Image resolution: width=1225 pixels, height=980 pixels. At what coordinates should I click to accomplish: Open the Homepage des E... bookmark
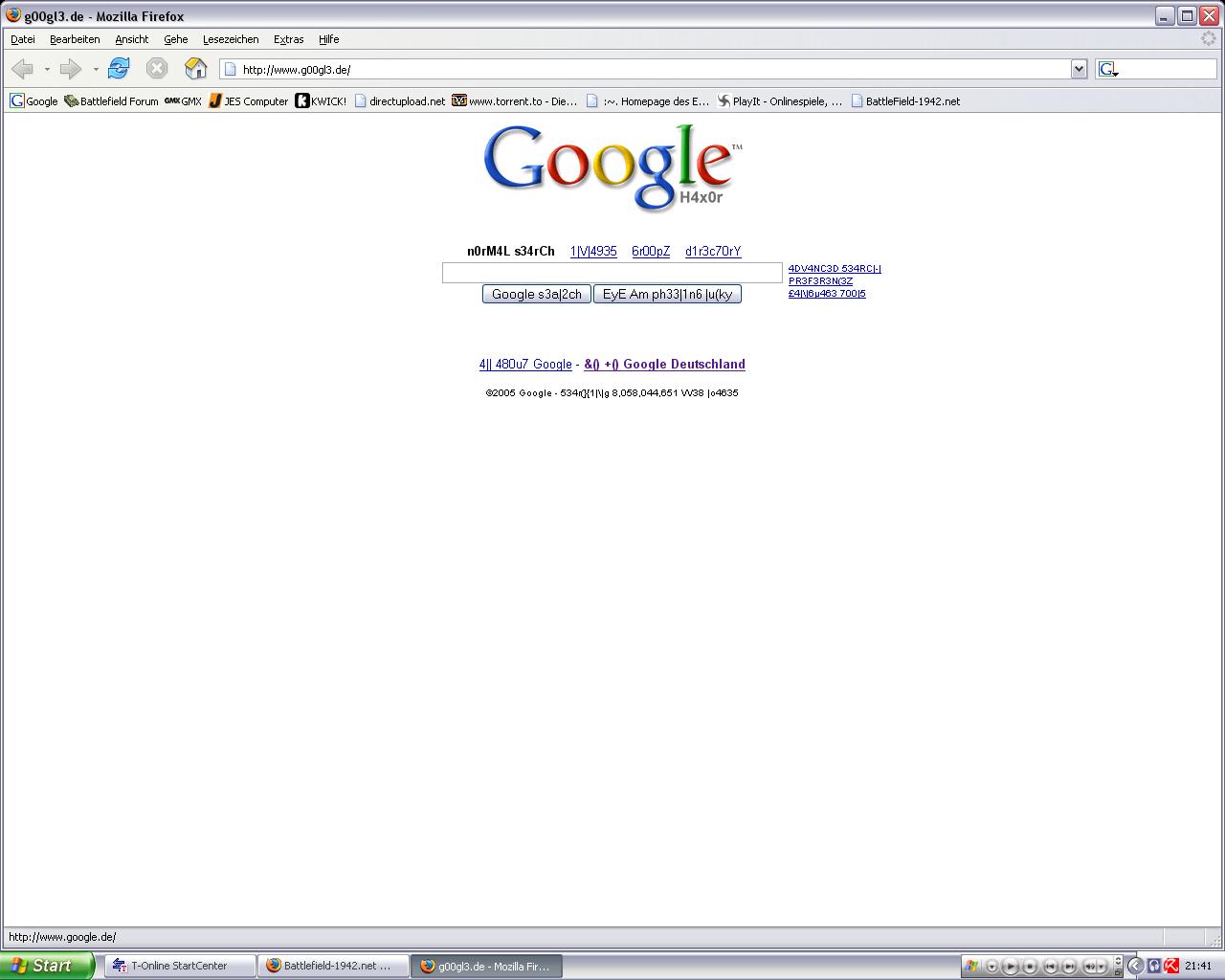point(648,100)
